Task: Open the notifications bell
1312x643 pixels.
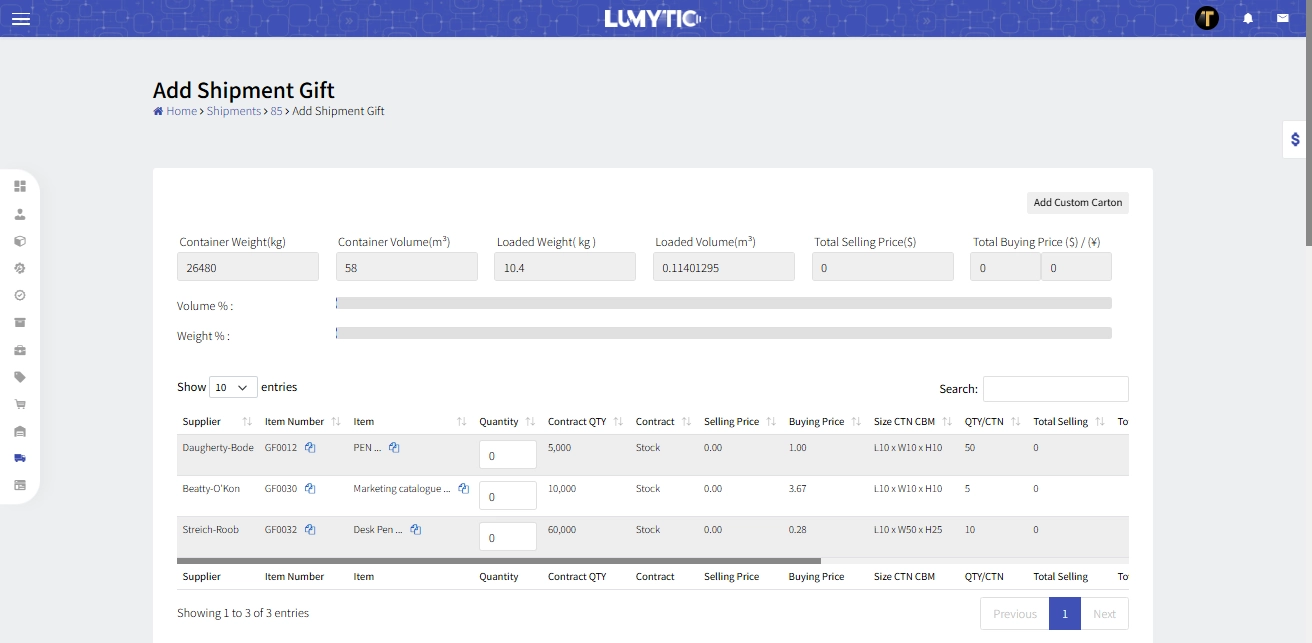Action: 1248,18
